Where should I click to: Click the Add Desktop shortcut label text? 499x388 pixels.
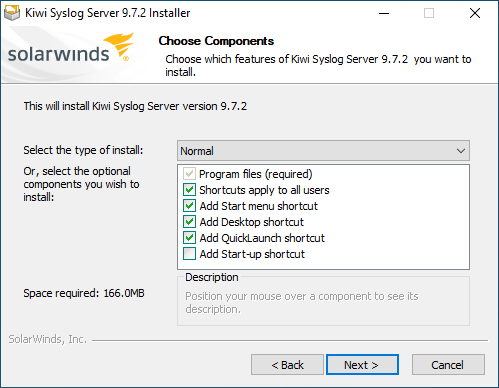tap(252, 222)
